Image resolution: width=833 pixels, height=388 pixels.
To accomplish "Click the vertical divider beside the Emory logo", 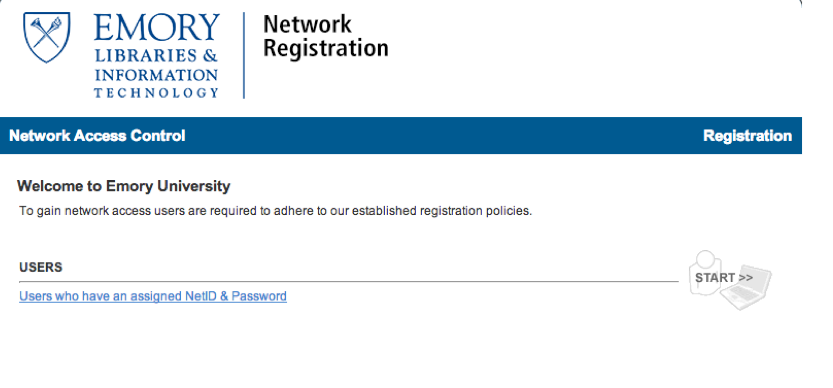I will click(244, 55).
